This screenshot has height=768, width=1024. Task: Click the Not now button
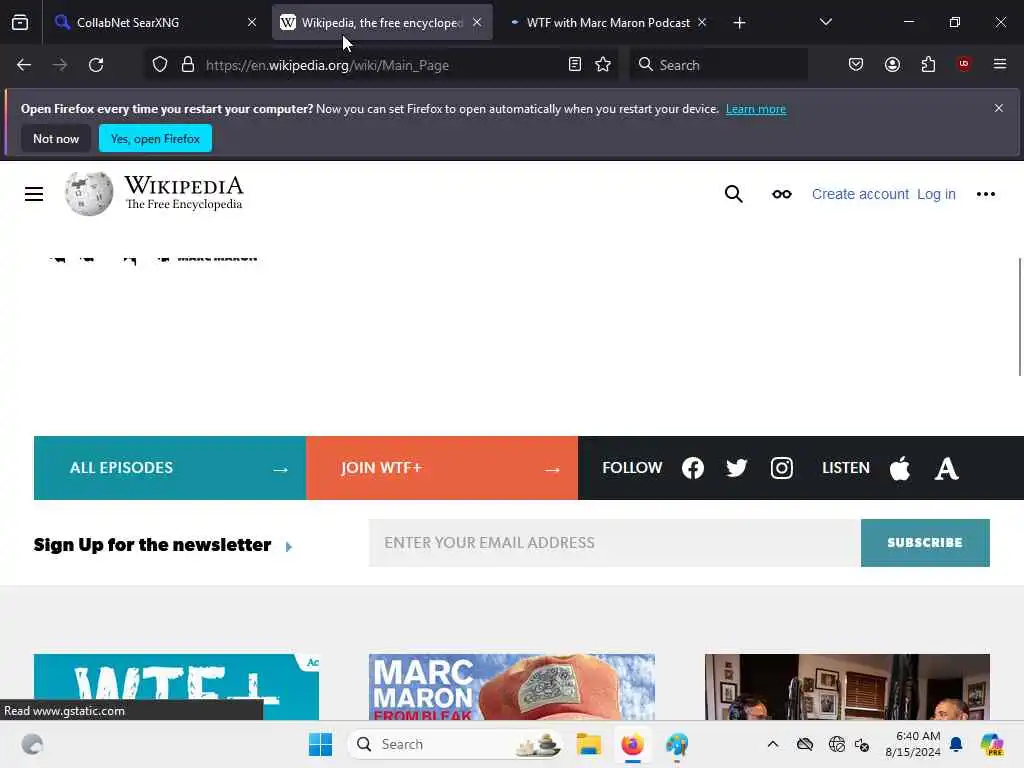56,138
